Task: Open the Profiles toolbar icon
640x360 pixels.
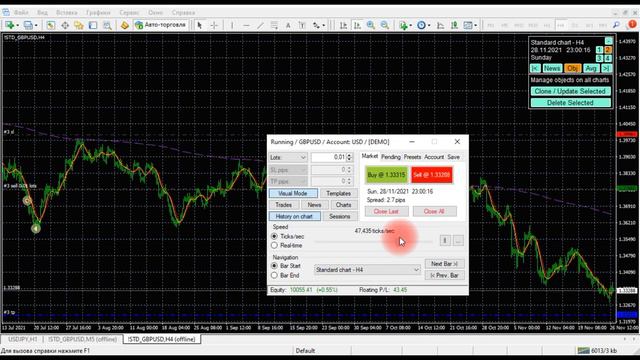Action: pyautogui.click(x=28, y=25)
